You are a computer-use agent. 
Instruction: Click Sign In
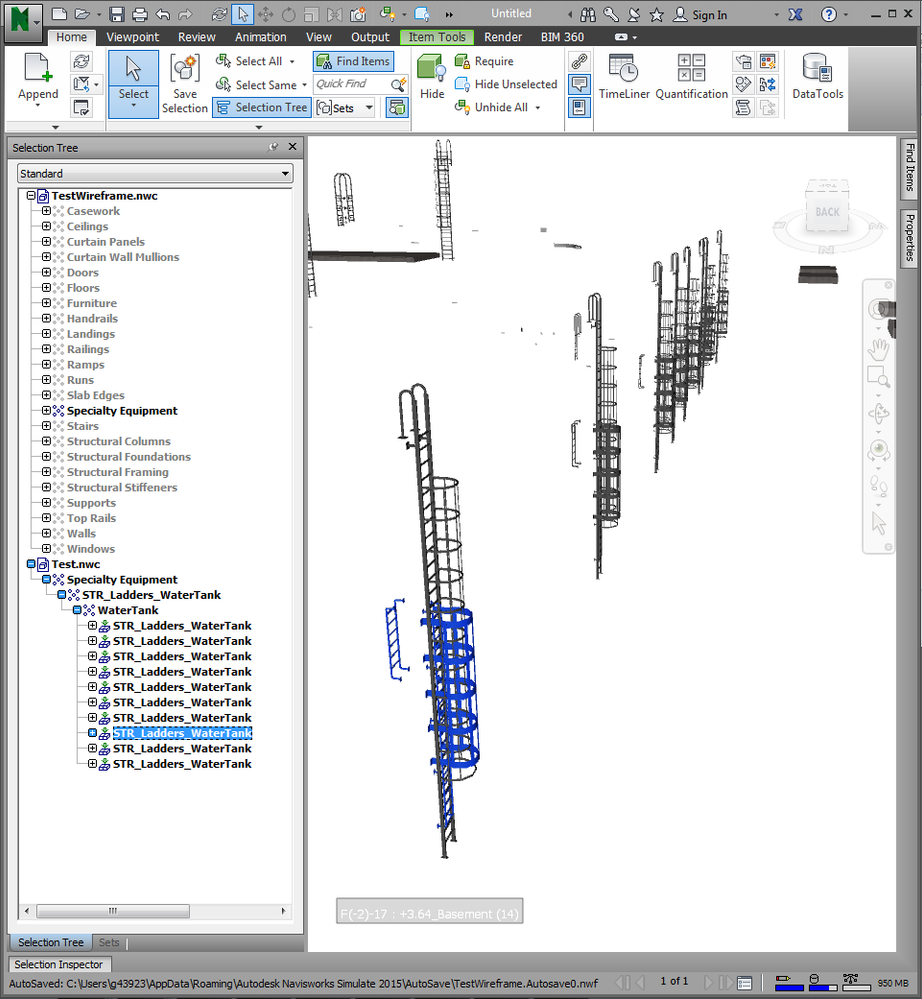coord(700,15)
